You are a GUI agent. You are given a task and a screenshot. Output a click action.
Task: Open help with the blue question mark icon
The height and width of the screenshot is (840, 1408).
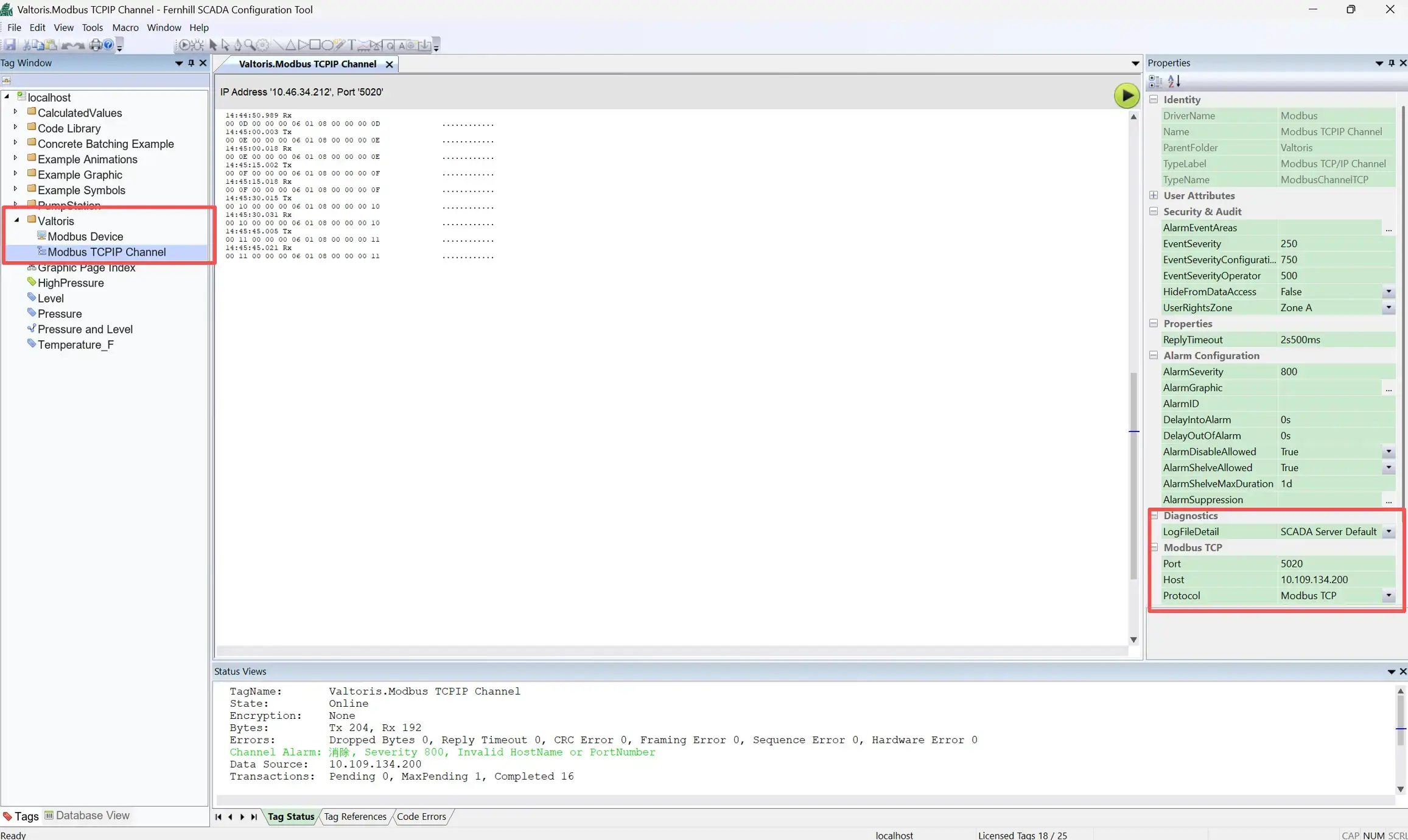tap(108, 45)
